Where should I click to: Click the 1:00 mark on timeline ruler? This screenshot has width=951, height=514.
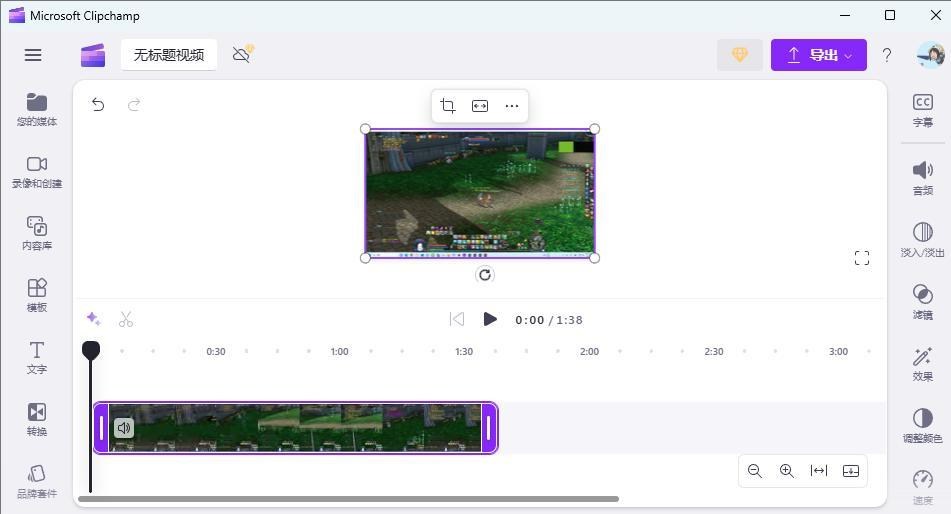point(340,351)
